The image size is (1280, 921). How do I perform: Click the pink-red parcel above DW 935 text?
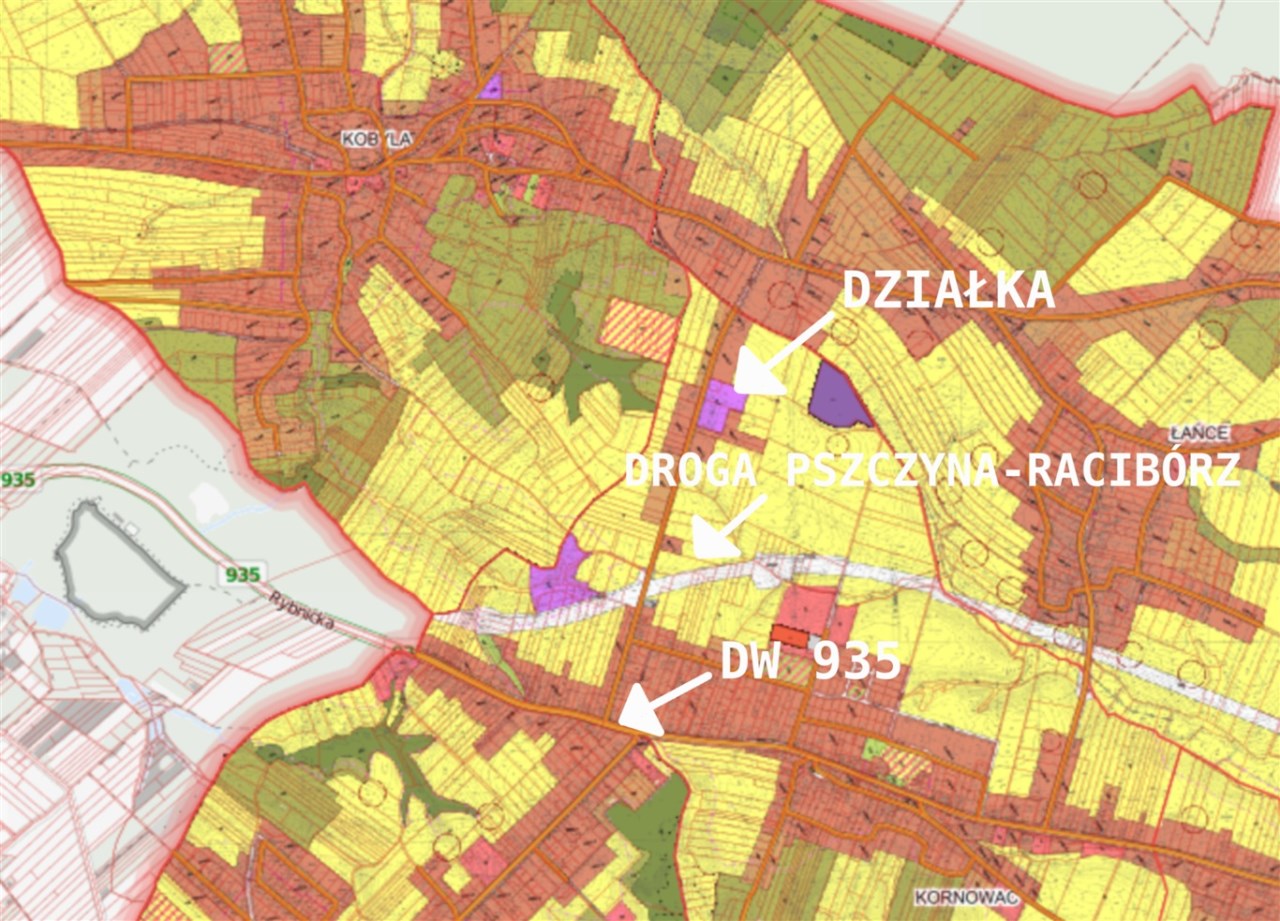(806, 608)
